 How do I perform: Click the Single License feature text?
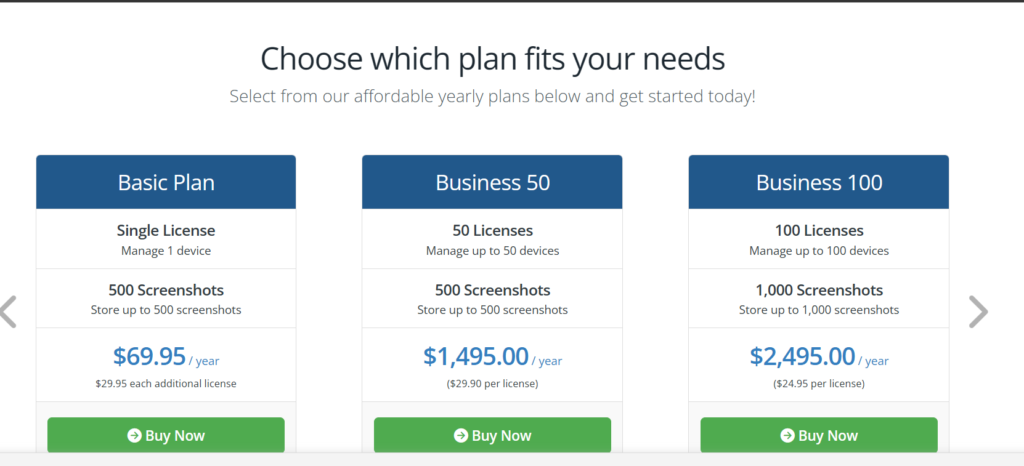(x=166, y=230)
